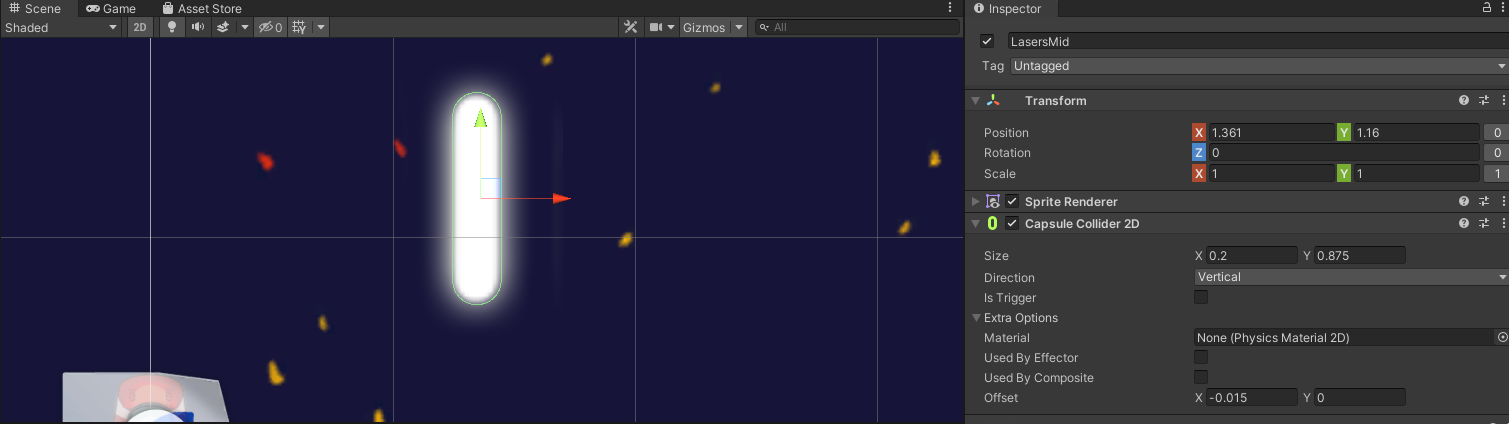
Task: Switch to the Scene tab
Action: [x=35, y=8]
